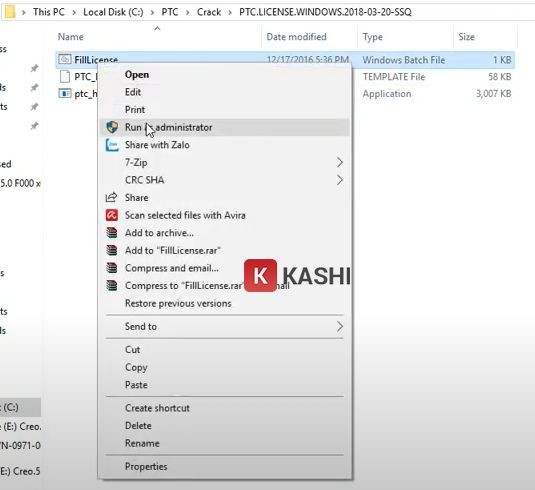Screen dimensions: 535x490
Task: Sort by the Type column header
Action: (x=373, y=37)
